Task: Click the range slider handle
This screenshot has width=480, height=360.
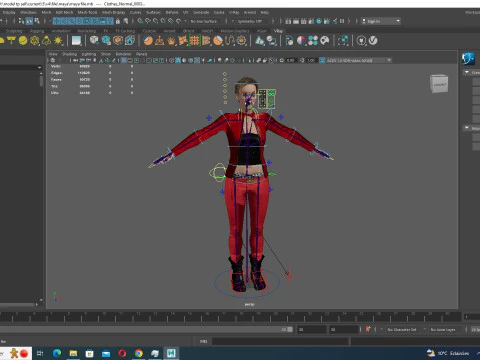Action: tap(290, 329)
